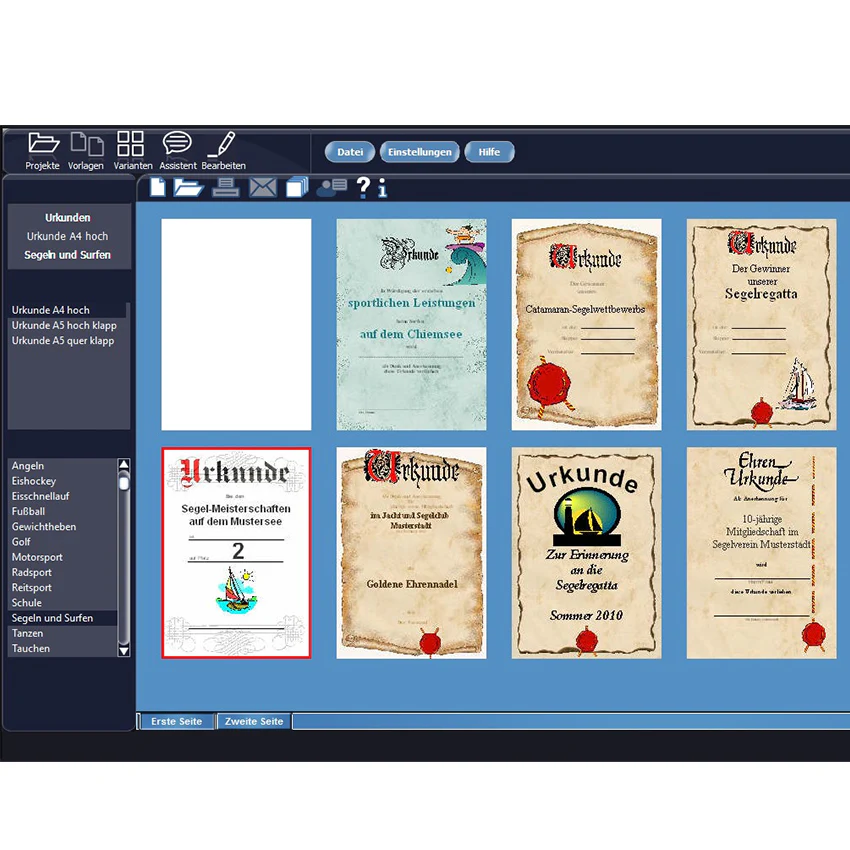Choose Angeln category in list
Screen dimensions: 850x850
(x=62, y=466)
